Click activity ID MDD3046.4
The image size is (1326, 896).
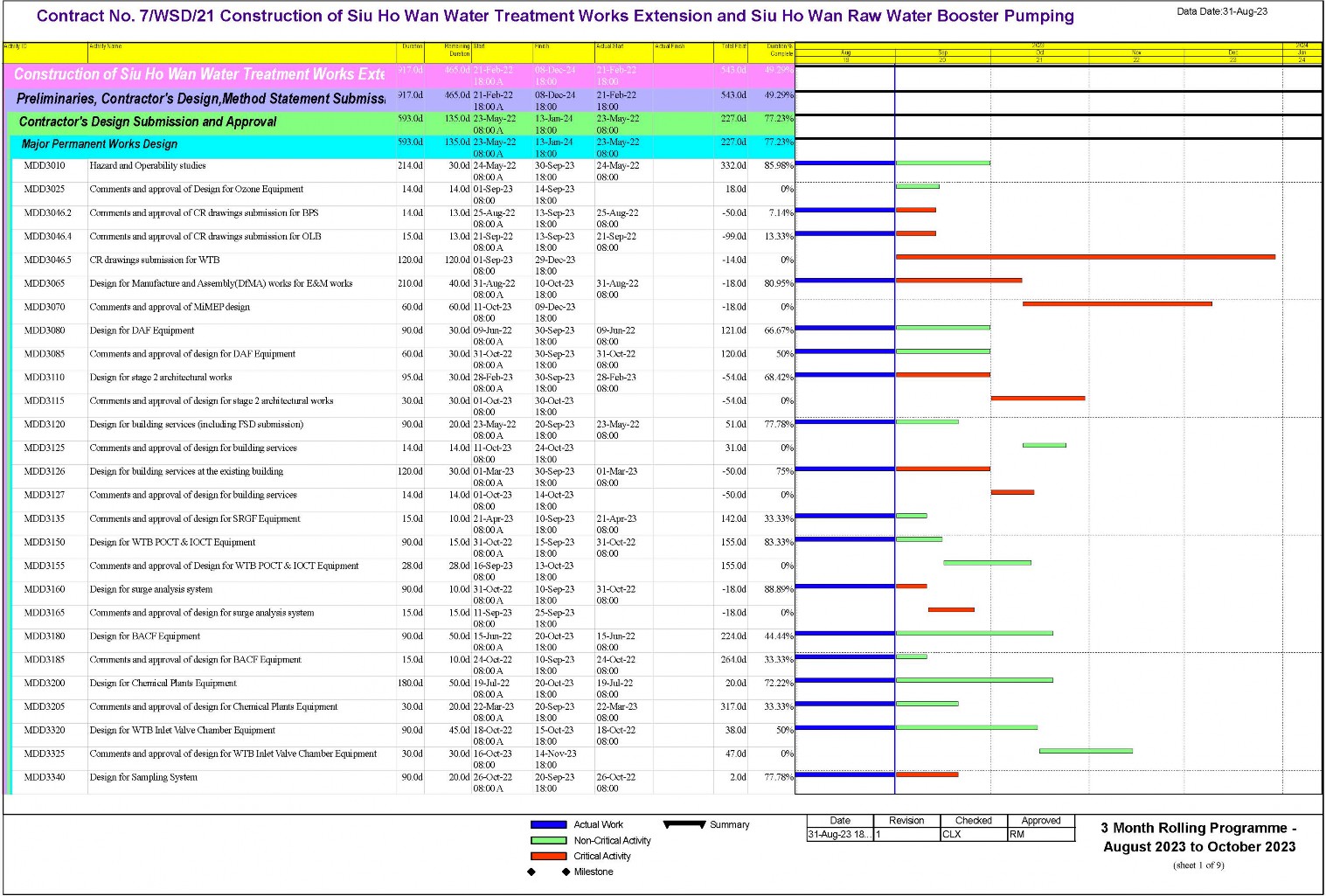tap(48, 237)
